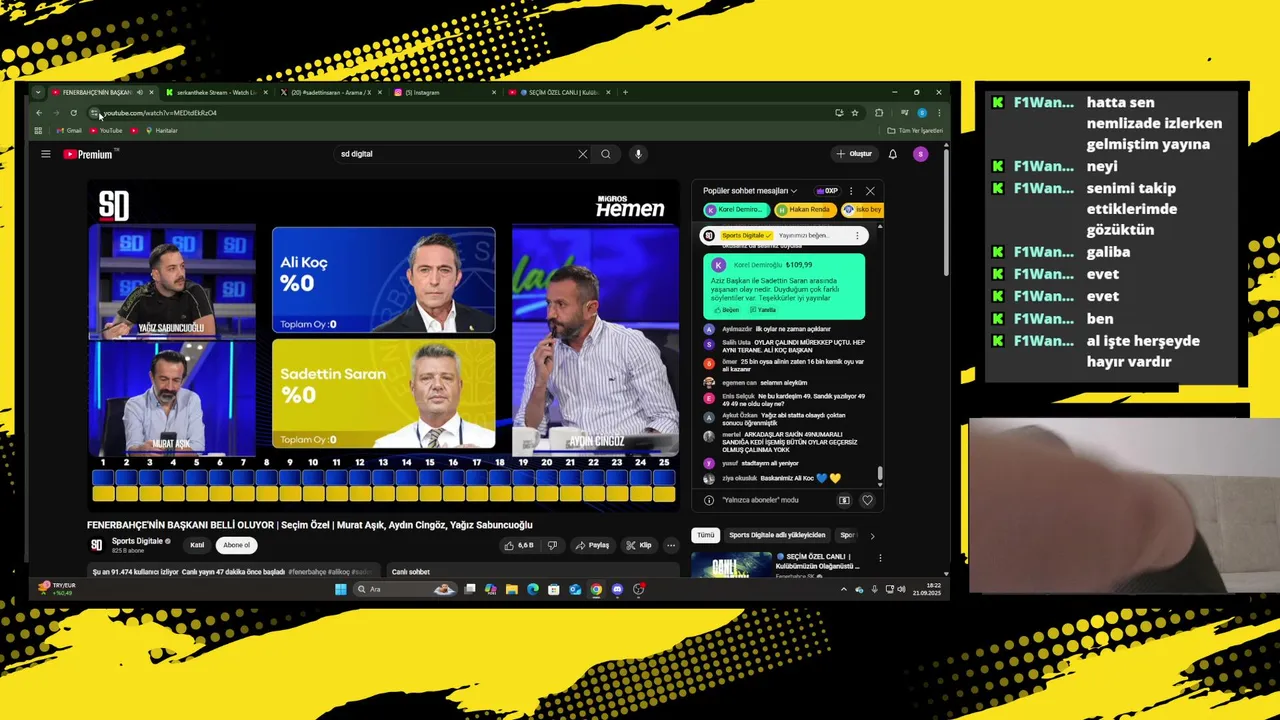Expand the tab search dropdown arrow
Image resolution: width=1280 pixels, height=720 pixels.
click(x=38, y=92)
